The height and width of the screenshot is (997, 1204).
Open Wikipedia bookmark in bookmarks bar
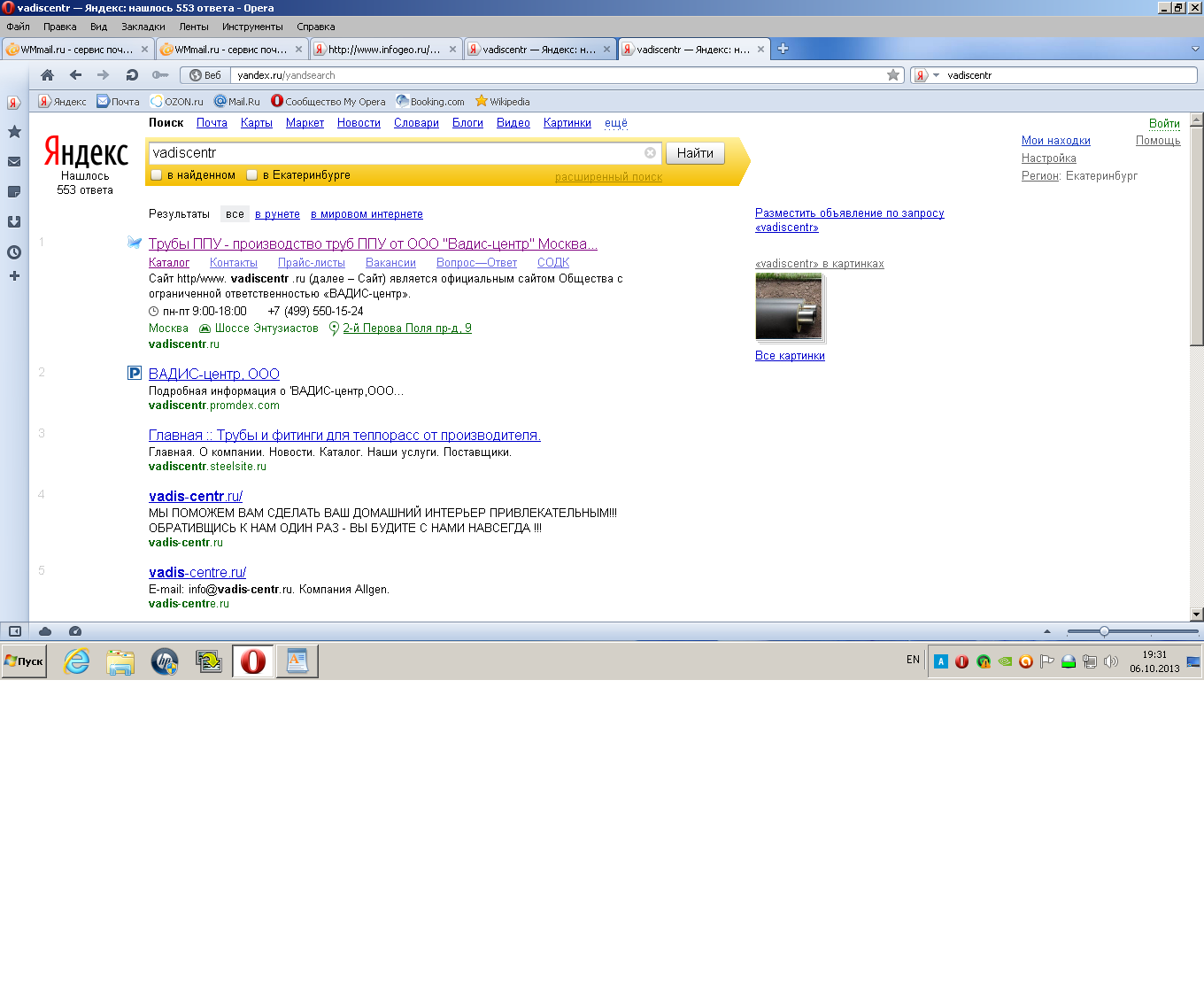point(502,102)
